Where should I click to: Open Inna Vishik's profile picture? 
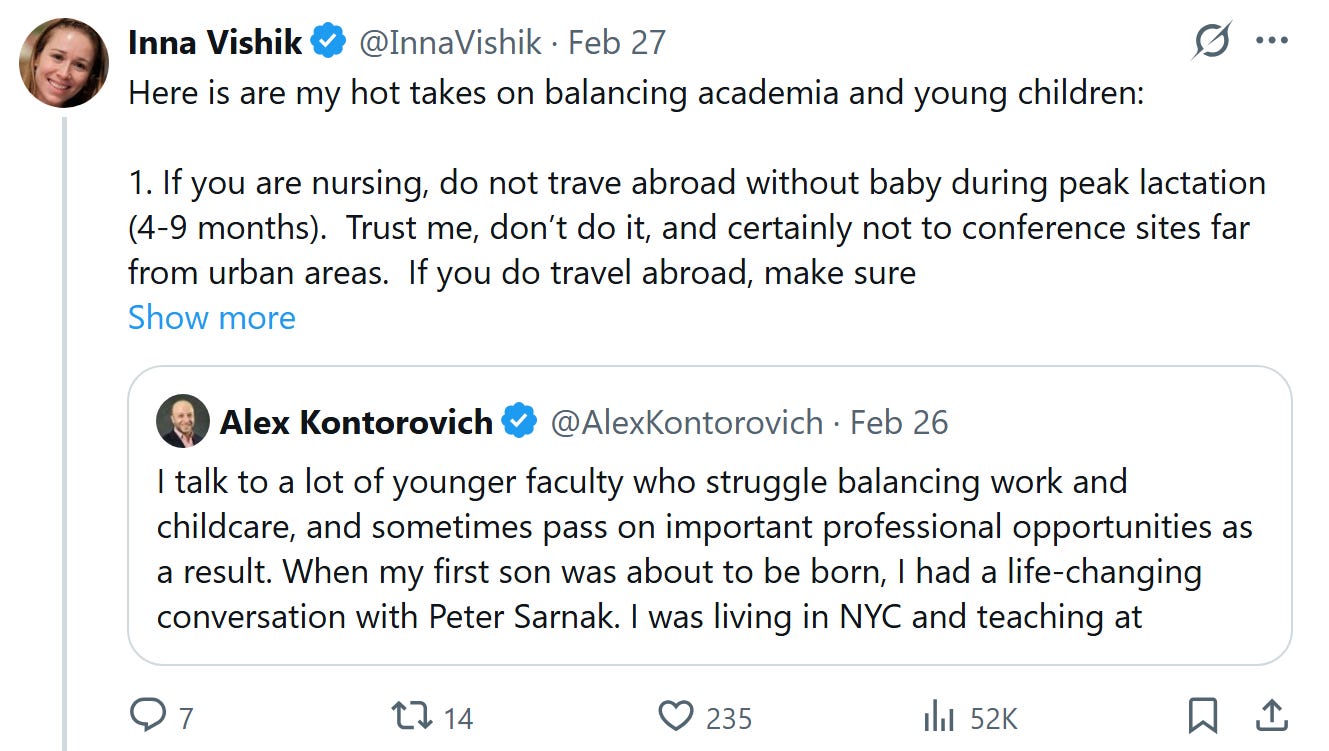coord(64,62)
